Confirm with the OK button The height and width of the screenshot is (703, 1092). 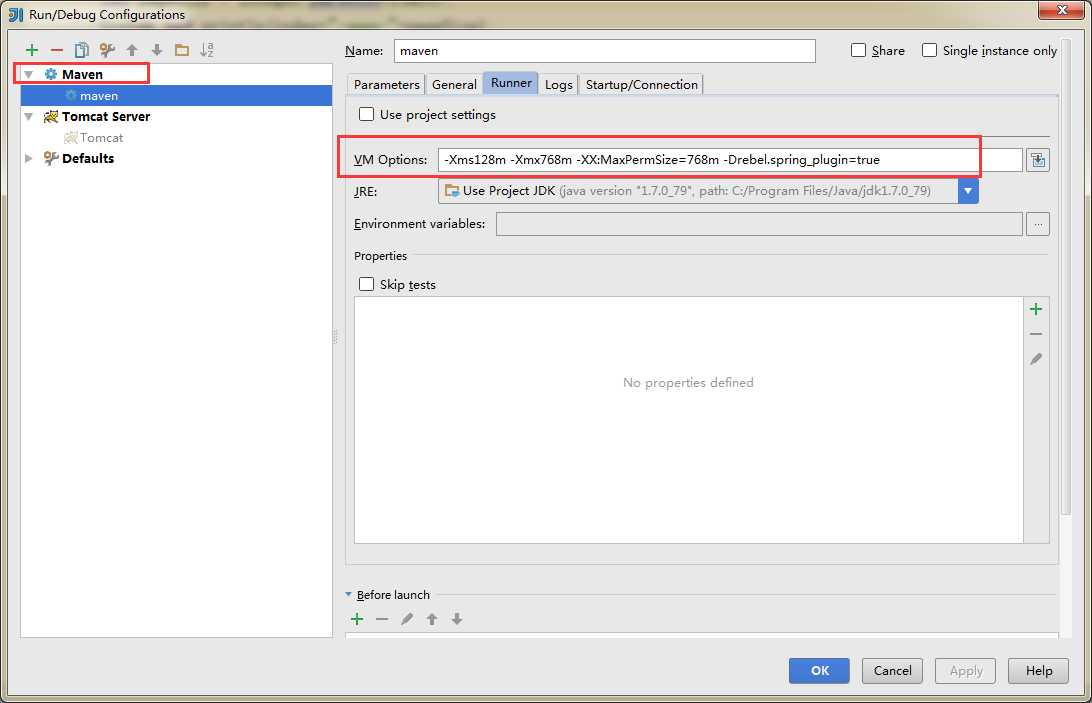tap(819, 670)
